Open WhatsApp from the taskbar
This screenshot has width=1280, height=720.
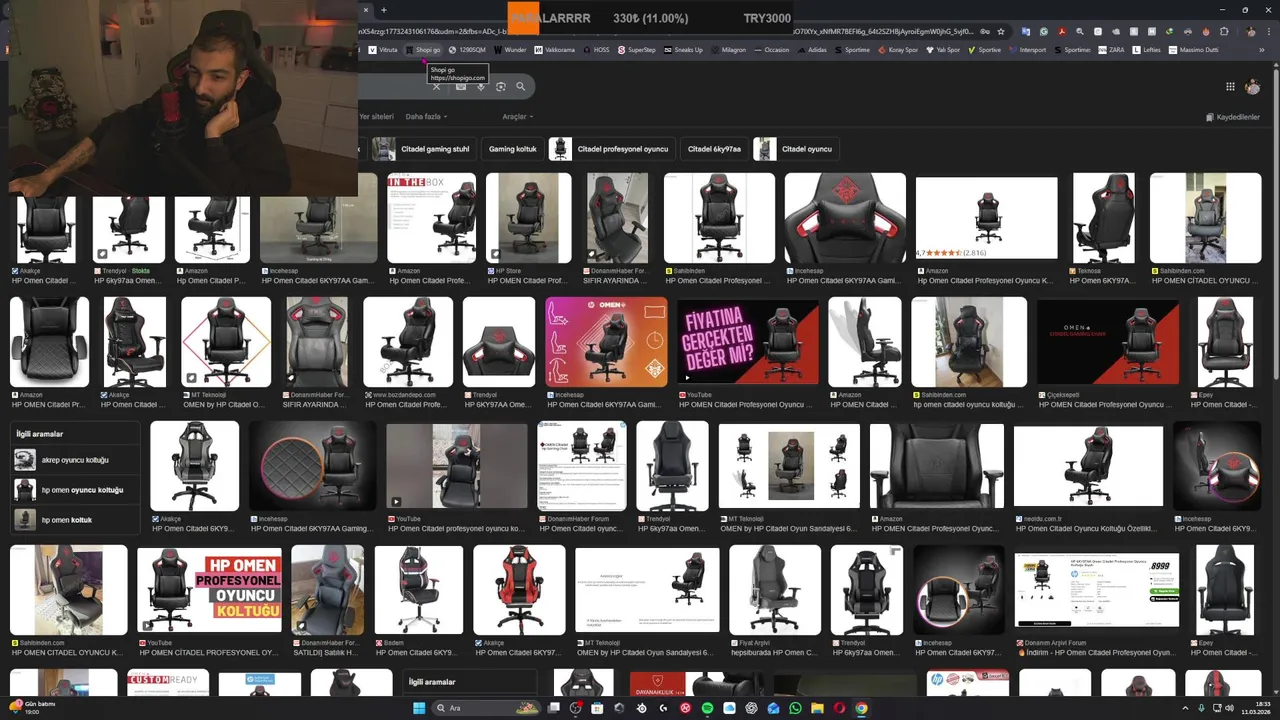click(x=795, y=708)
